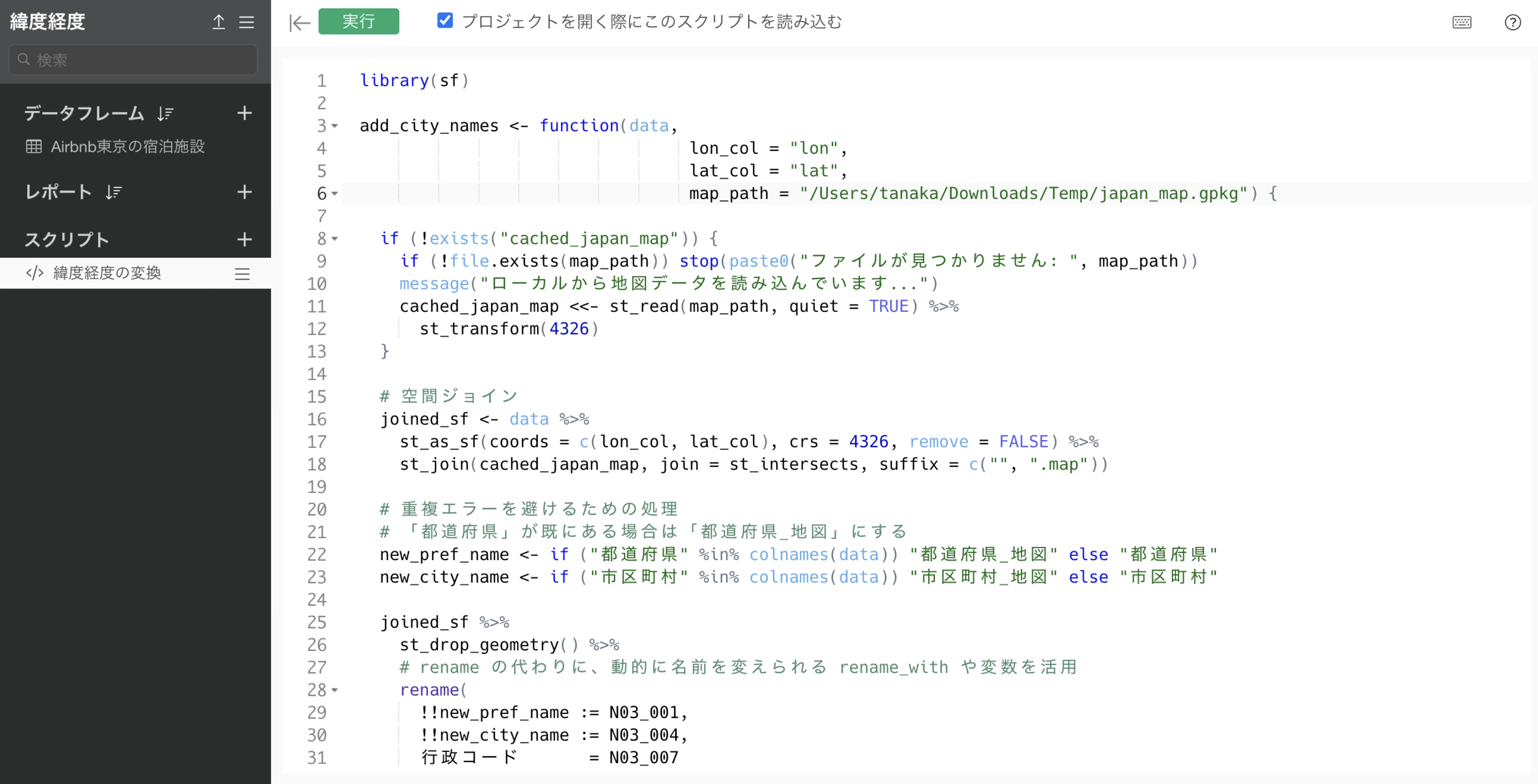
Task: Click the green 実行 run button
Action: point(358,22)
